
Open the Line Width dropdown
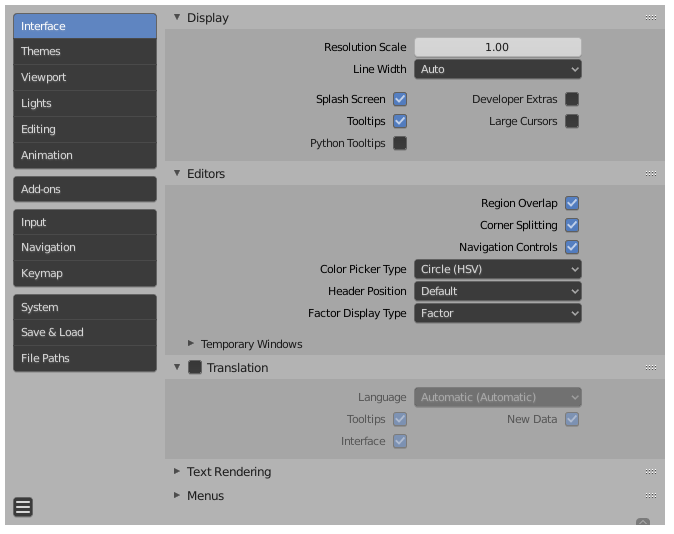tap(498, 69)
